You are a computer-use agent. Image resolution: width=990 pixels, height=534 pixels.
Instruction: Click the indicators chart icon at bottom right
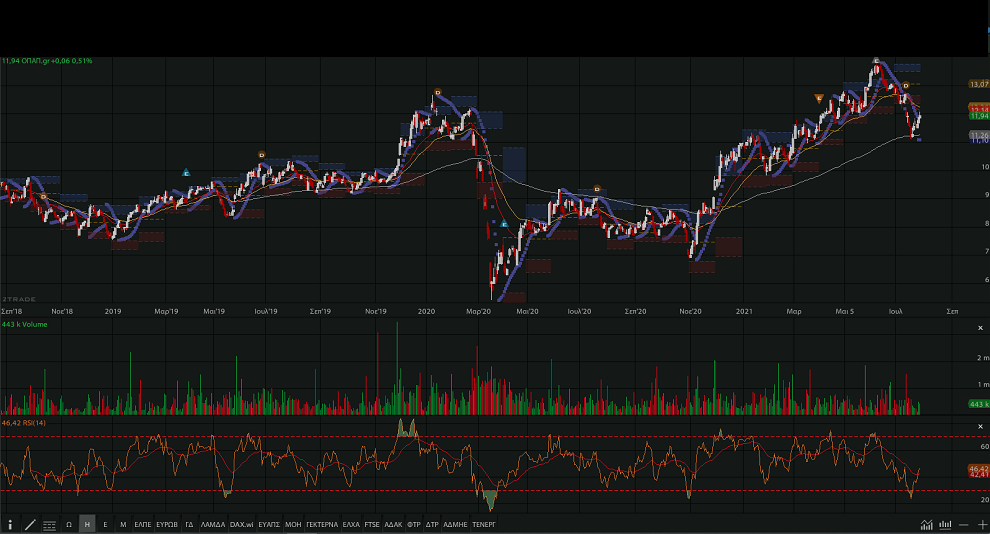pyautogui.click(x=927, y=524)
